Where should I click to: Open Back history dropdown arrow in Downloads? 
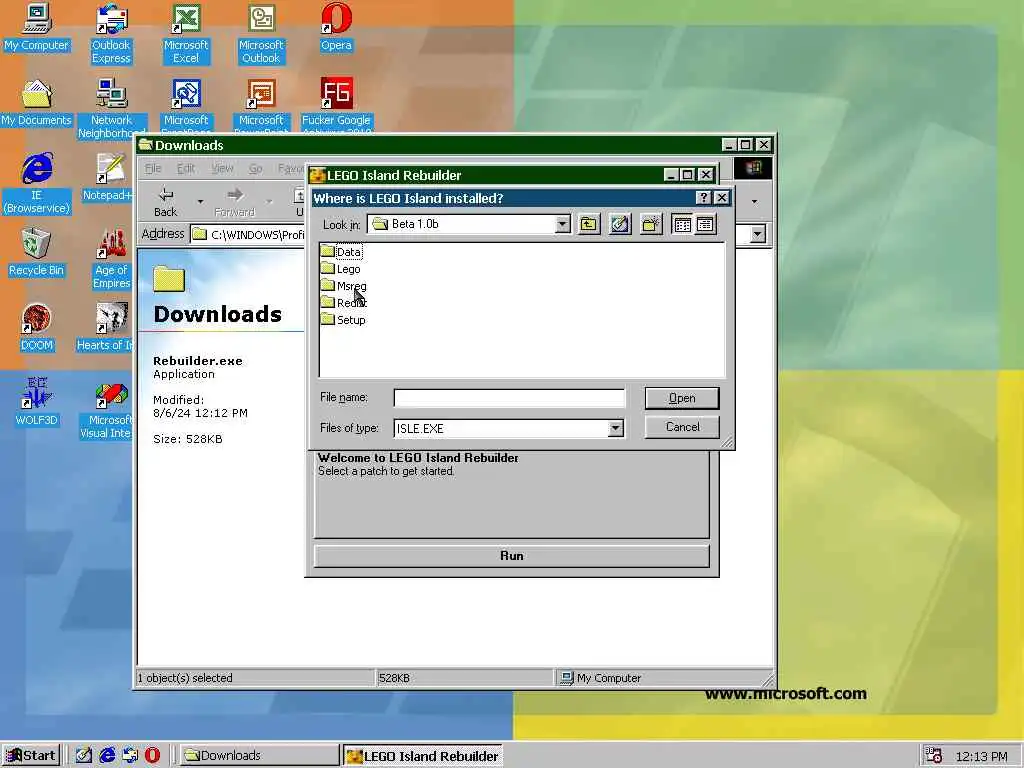pyautogui.click(x=200, y=202)
